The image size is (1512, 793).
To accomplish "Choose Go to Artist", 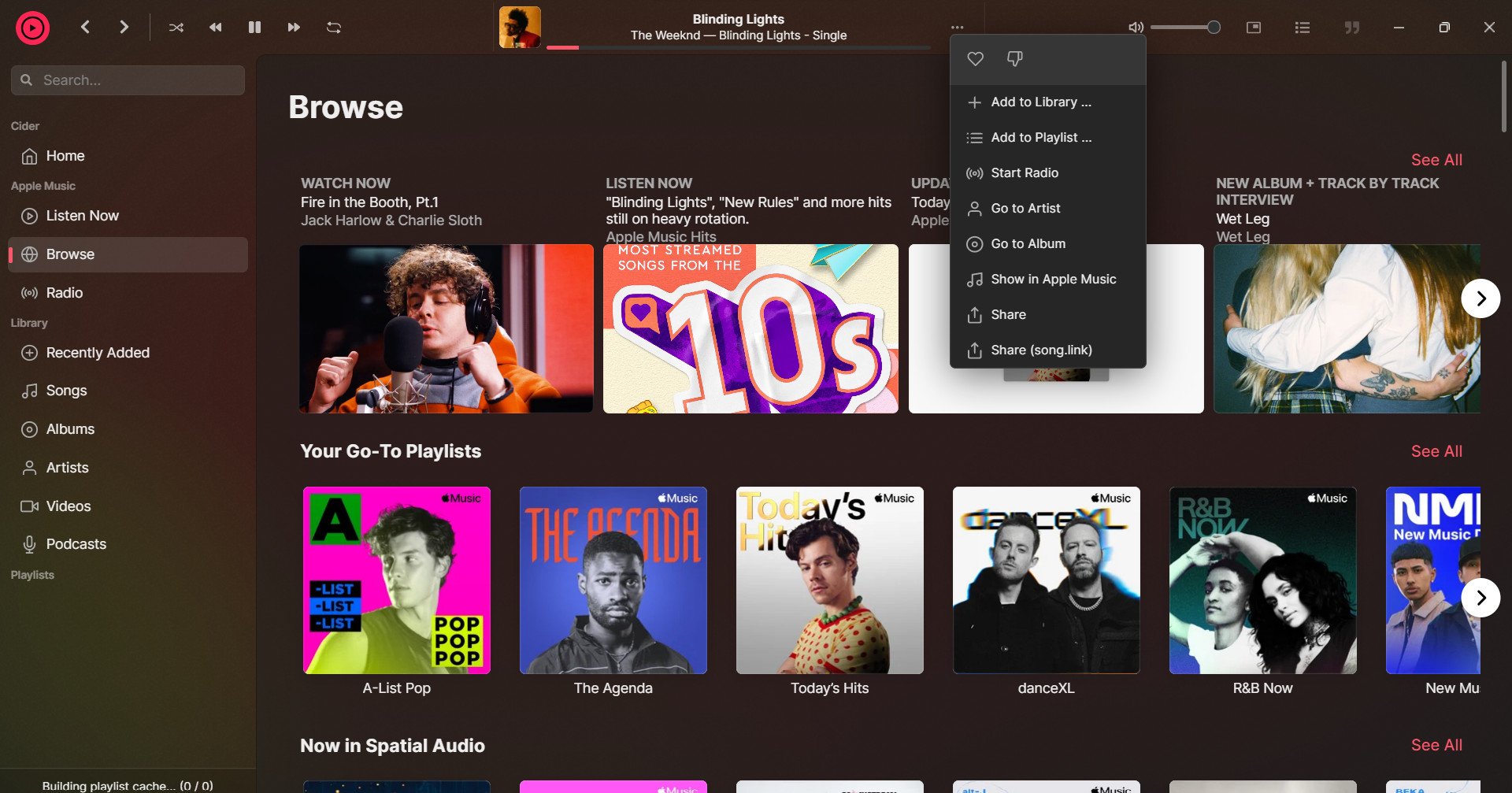I will [1047, 209].
